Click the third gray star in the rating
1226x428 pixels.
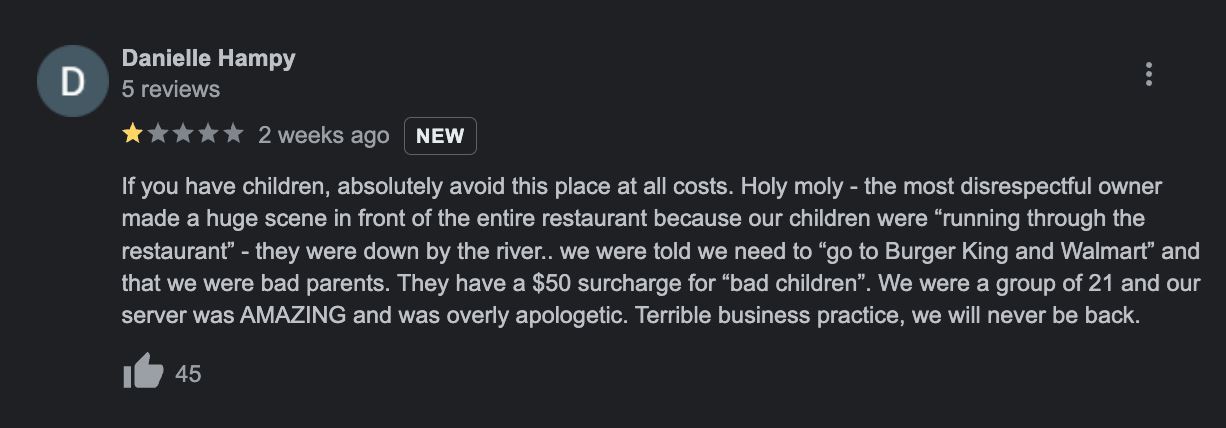(x=183, y=135)
